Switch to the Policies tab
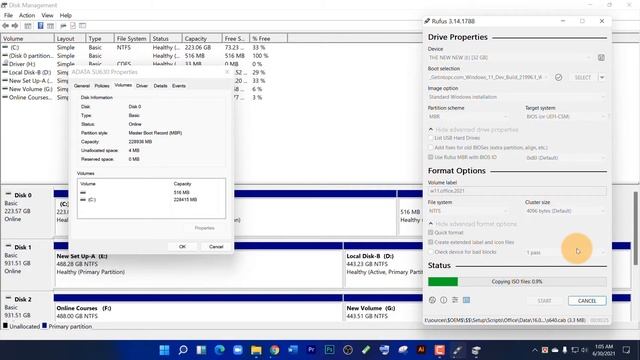The height and width of the screenshot is (360, 640). pos(102,86)
